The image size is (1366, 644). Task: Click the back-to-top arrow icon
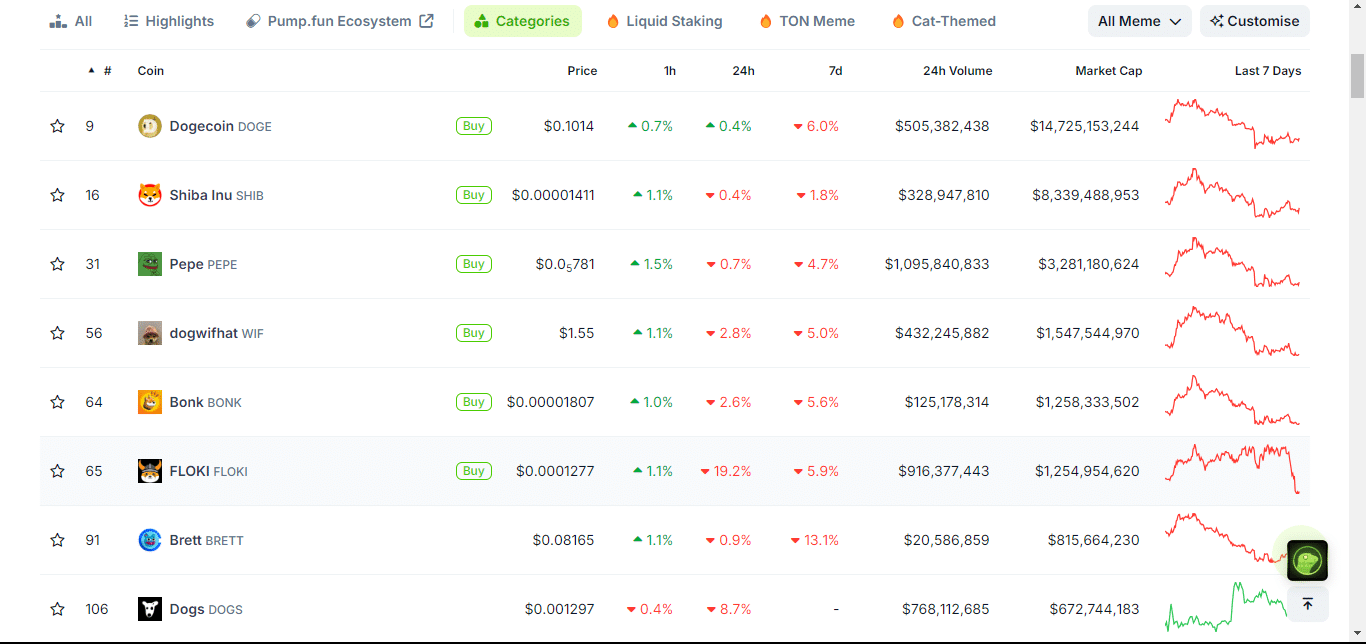pos(1307,604)
